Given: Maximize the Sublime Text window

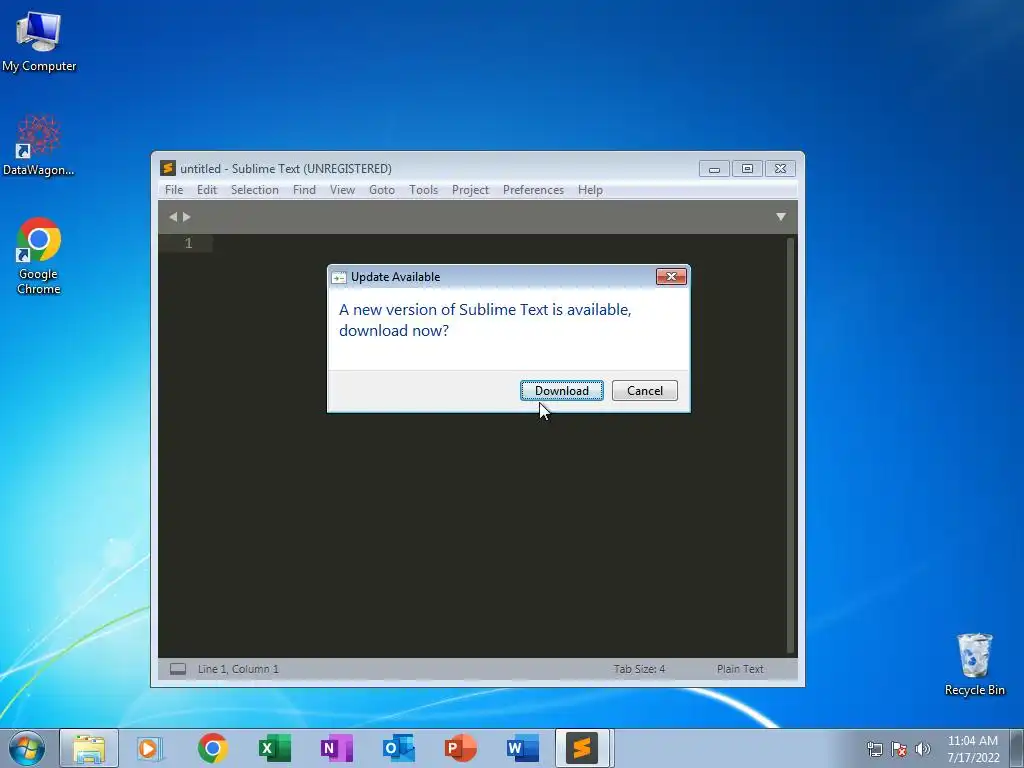Looking at the screenshot, I should tap(747, 169).
